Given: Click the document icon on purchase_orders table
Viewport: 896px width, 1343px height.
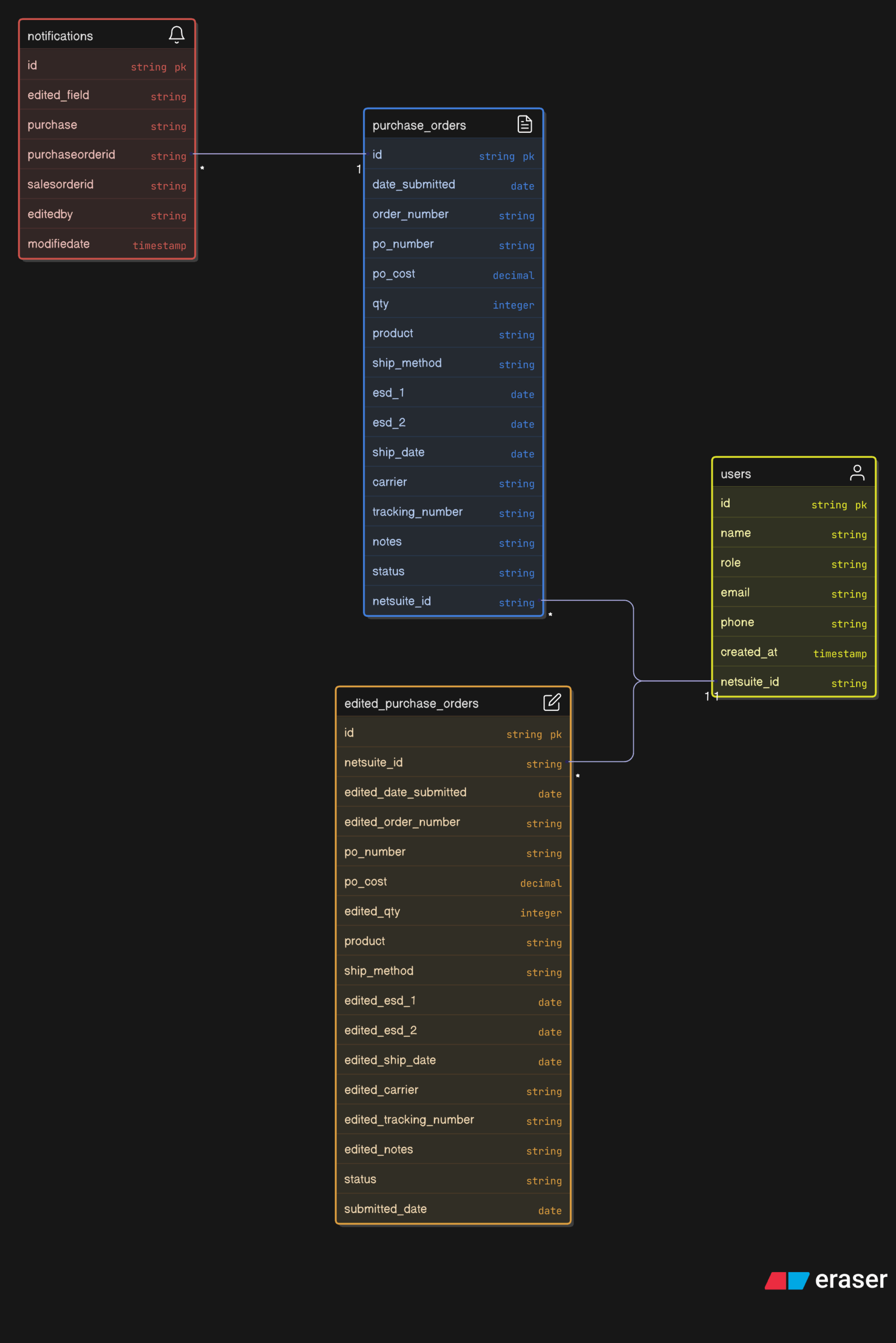Looking at the screenshot, I should [524, 124].
